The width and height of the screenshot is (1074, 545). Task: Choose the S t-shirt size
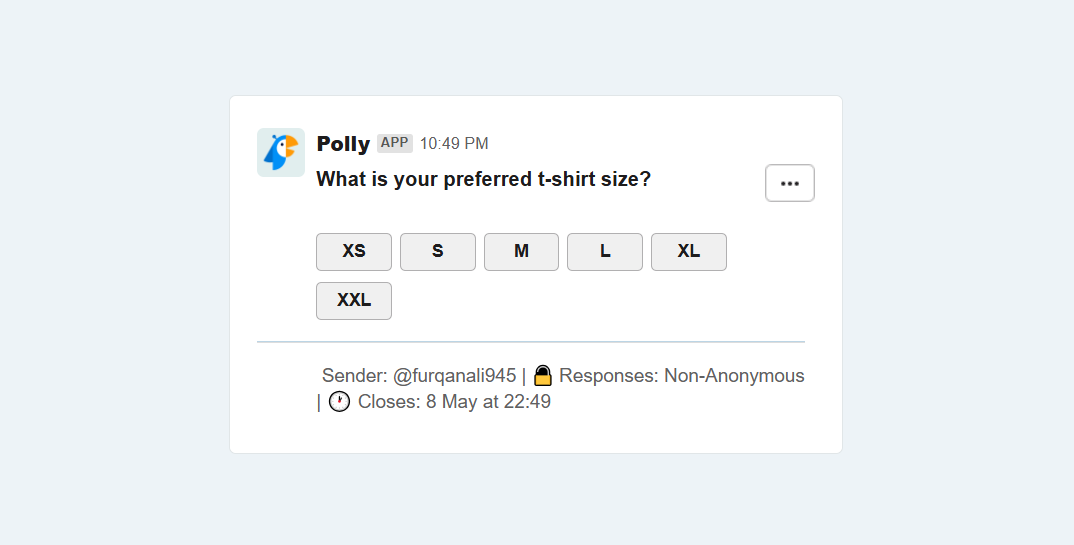tap(438, 251)
